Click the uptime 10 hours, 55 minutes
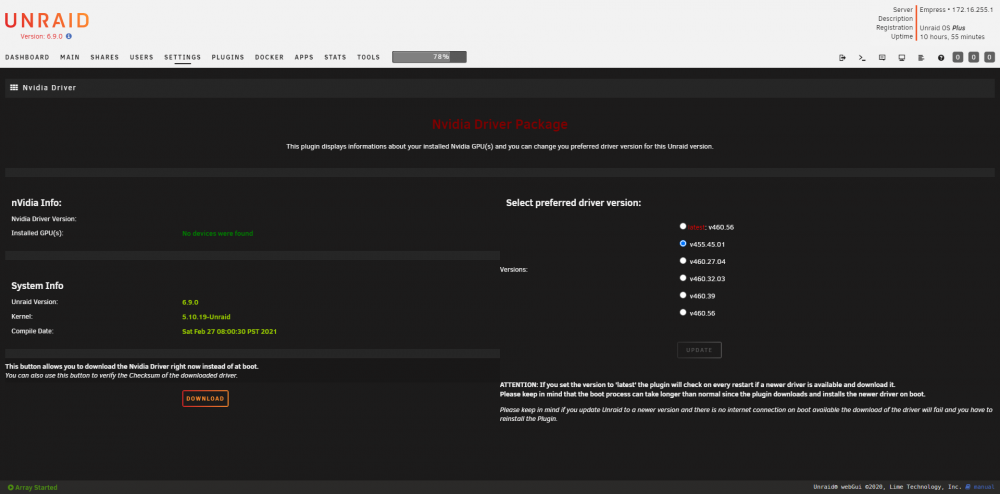 pyautogui.click(x=952, y=37)
